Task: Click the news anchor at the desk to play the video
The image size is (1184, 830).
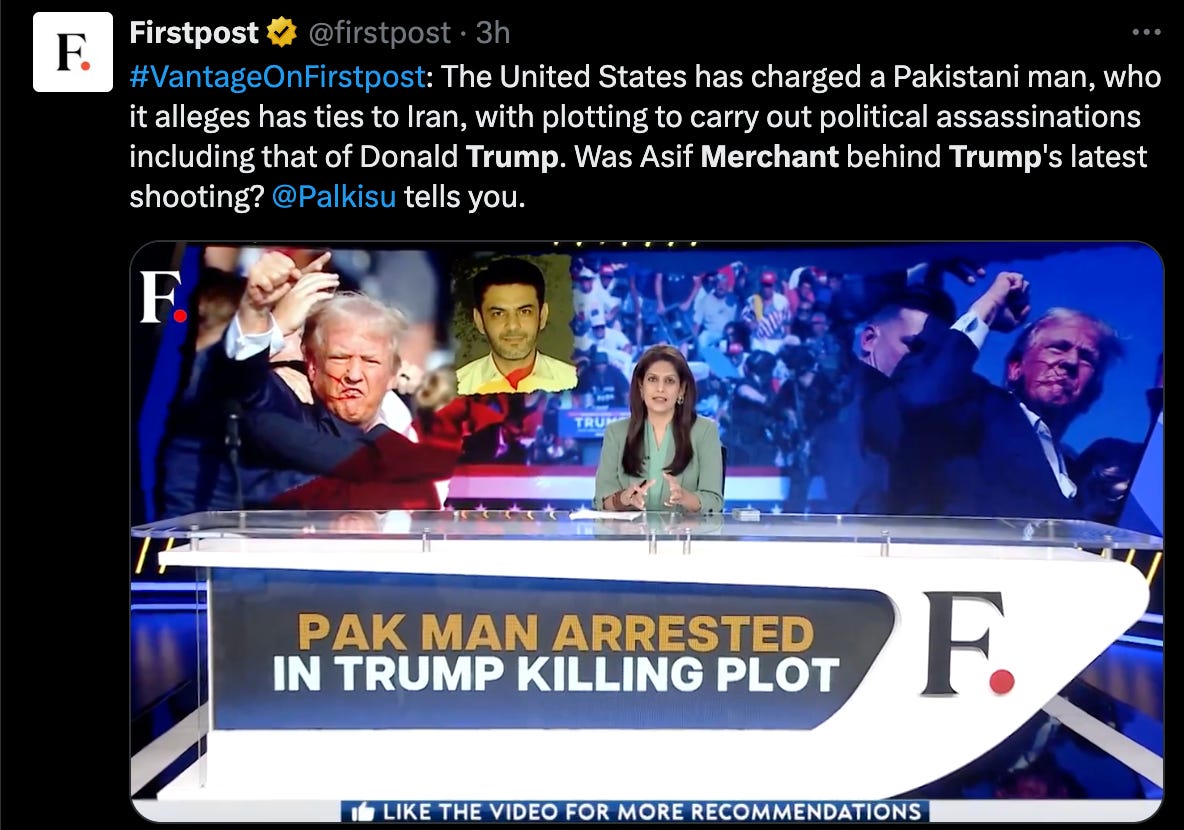Action: (x=659, y=430)
